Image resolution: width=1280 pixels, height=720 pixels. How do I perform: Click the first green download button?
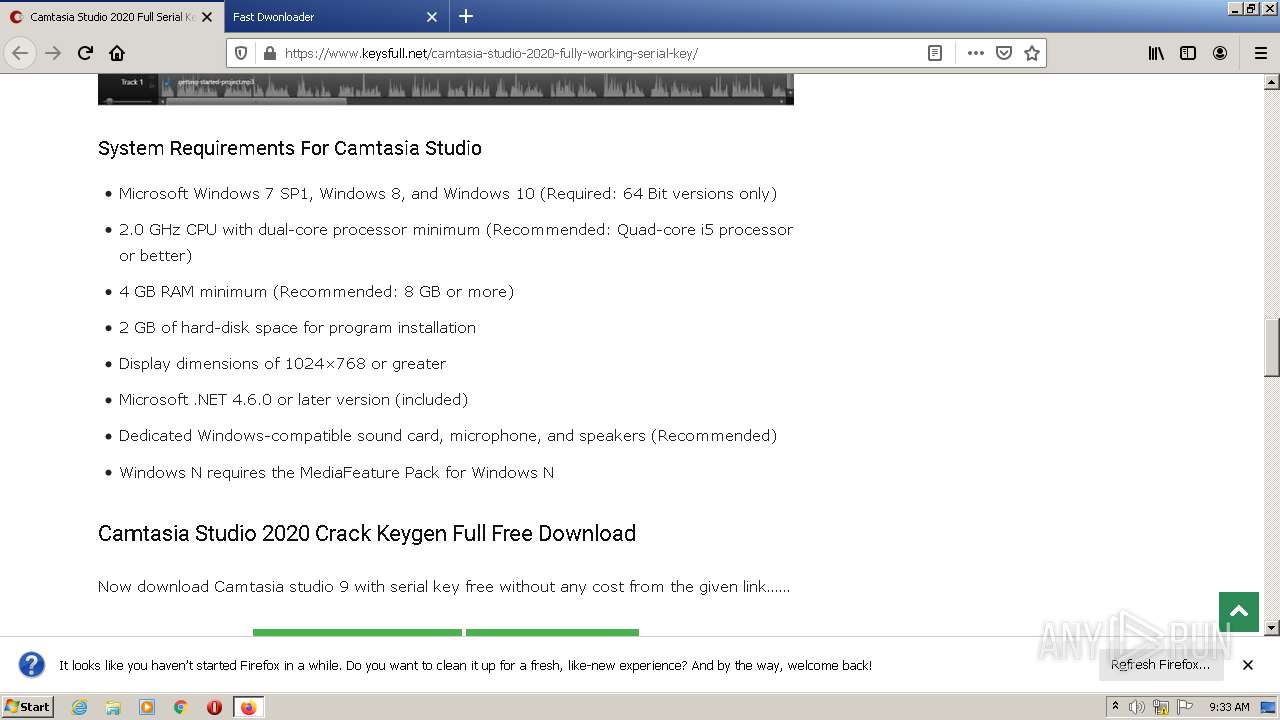357,632
